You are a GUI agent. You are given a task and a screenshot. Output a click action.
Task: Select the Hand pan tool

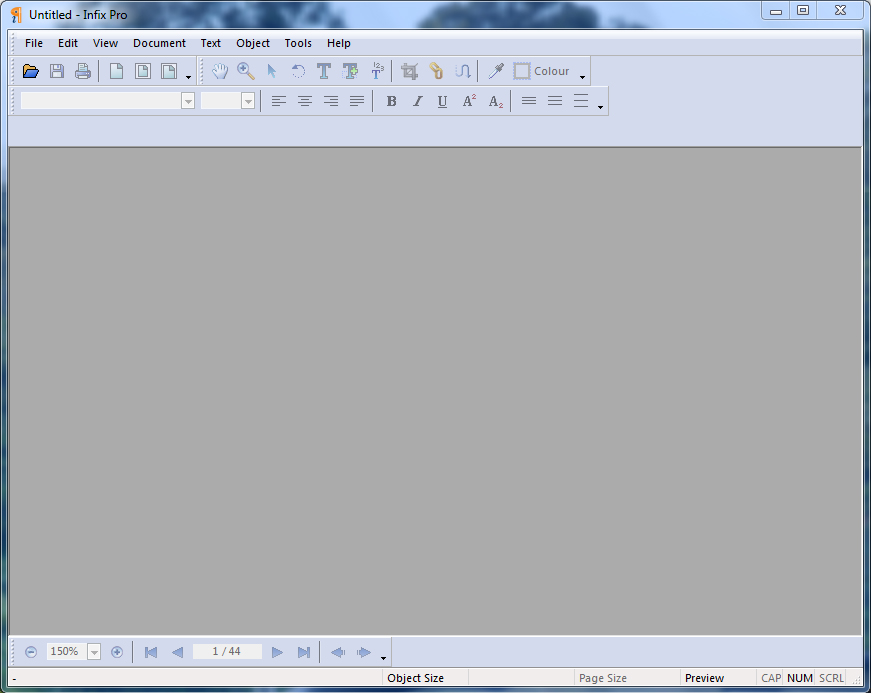click(219, 71)
